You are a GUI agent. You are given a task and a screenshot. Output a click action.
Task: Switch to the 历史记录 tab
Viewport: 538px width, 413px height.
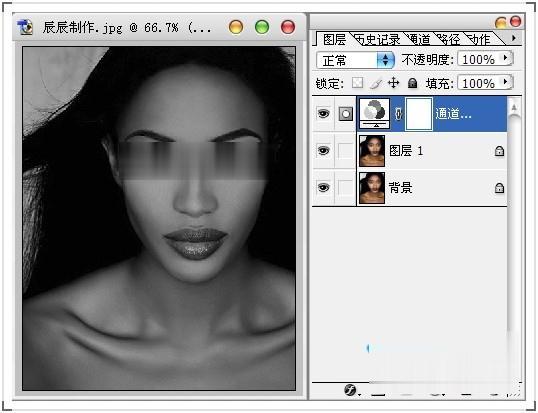[378, 40]
